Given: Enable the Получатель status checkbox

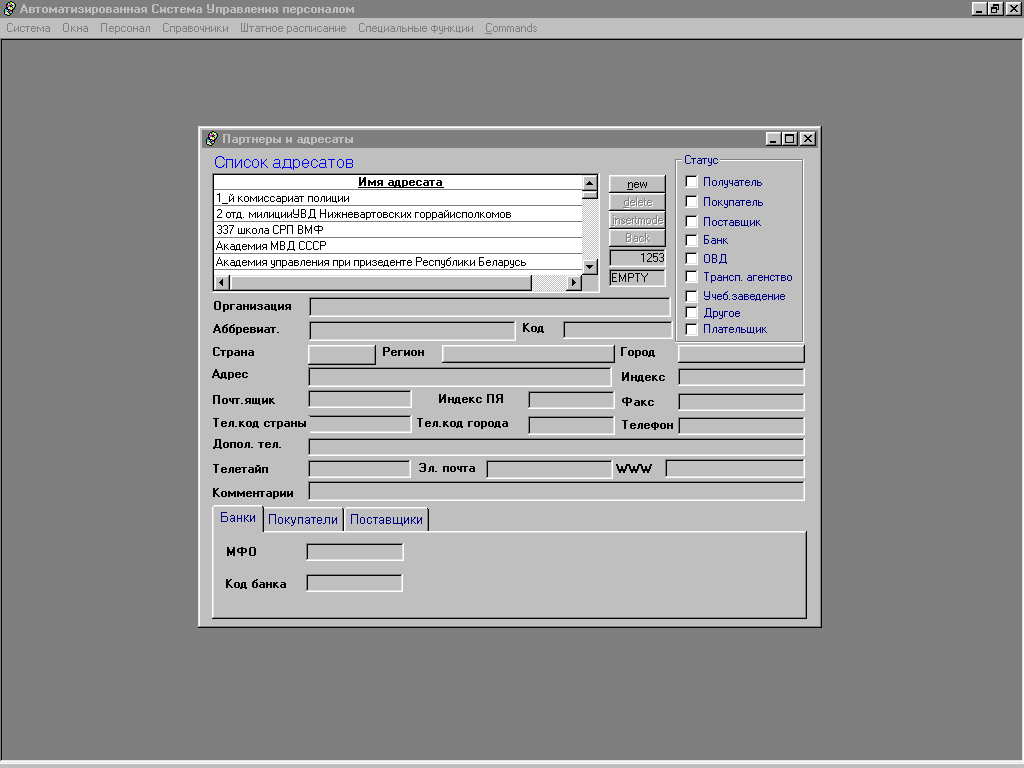Looking at the screenshot, I should click(x=691, y=182).
